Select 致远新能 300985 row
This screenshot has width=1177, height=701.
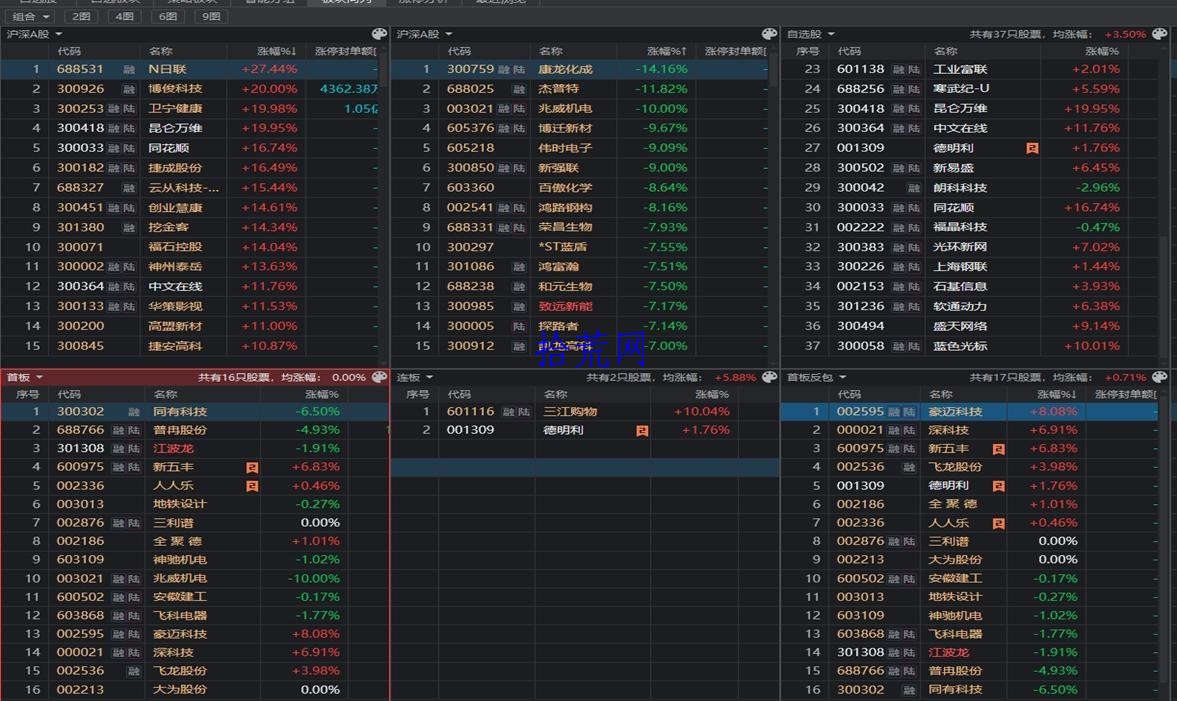click(579, 306)
